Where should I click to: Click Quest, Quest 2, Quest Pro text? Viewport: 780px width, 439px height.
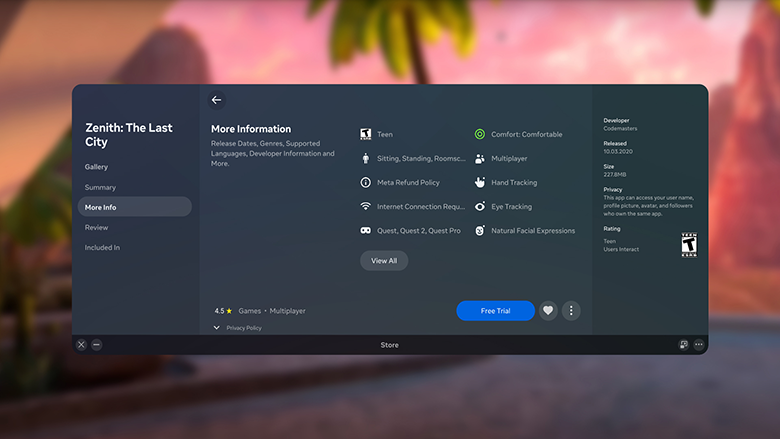click(419, 231)
